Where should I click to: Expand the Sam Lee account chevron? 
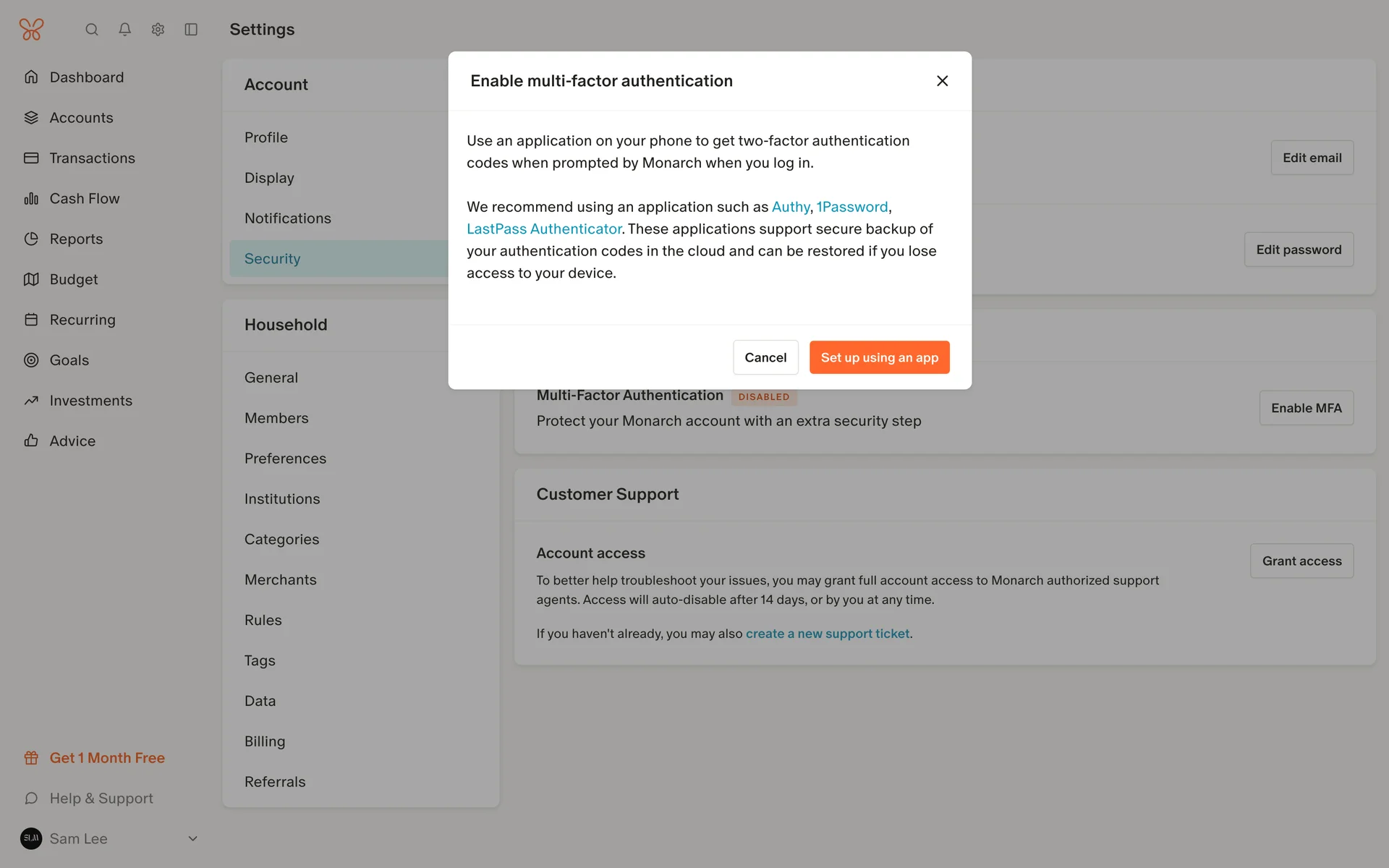pyautogui.click(x=192, y=839)
